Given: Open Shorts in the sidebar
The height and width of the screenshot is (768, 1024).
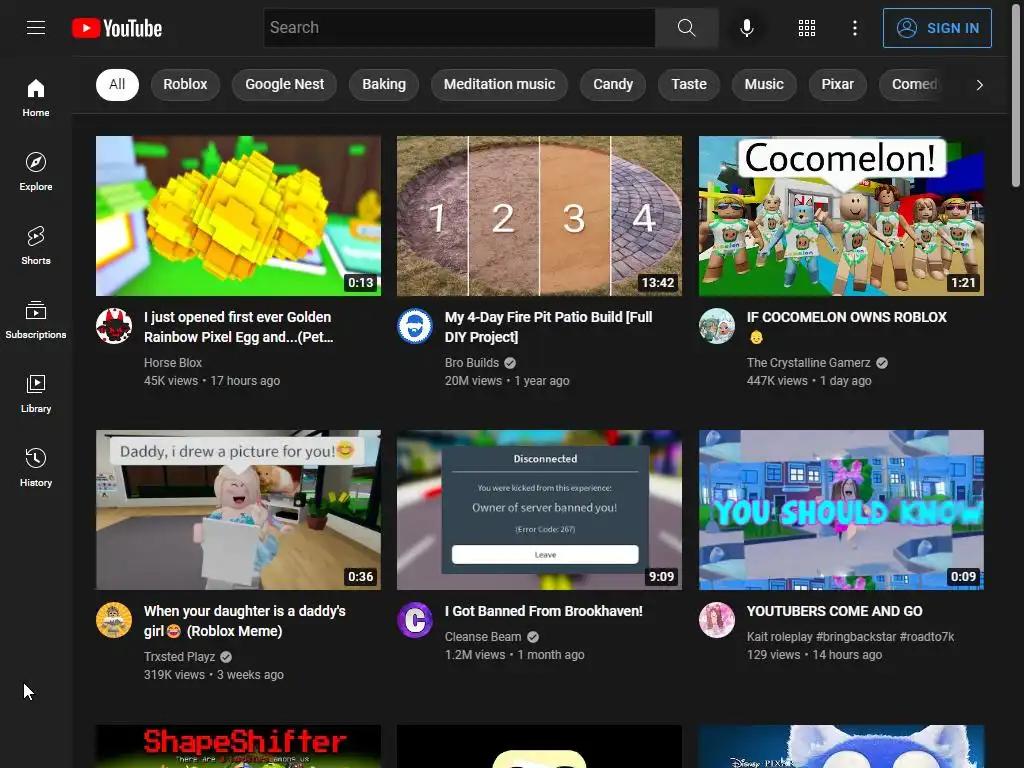Looking at the screenshot, I should click(36, 246).
